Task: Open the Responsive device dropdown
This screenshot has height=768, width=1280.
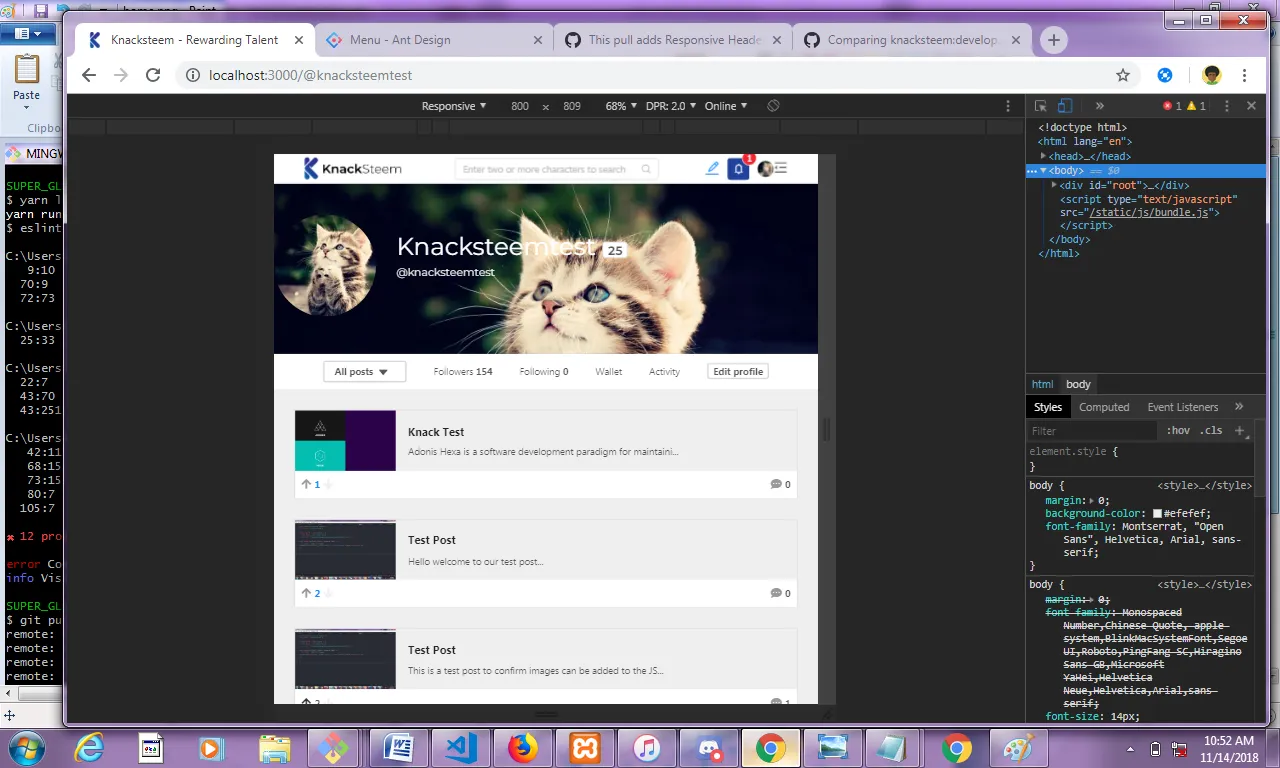Action: click(x=454, y=106)
